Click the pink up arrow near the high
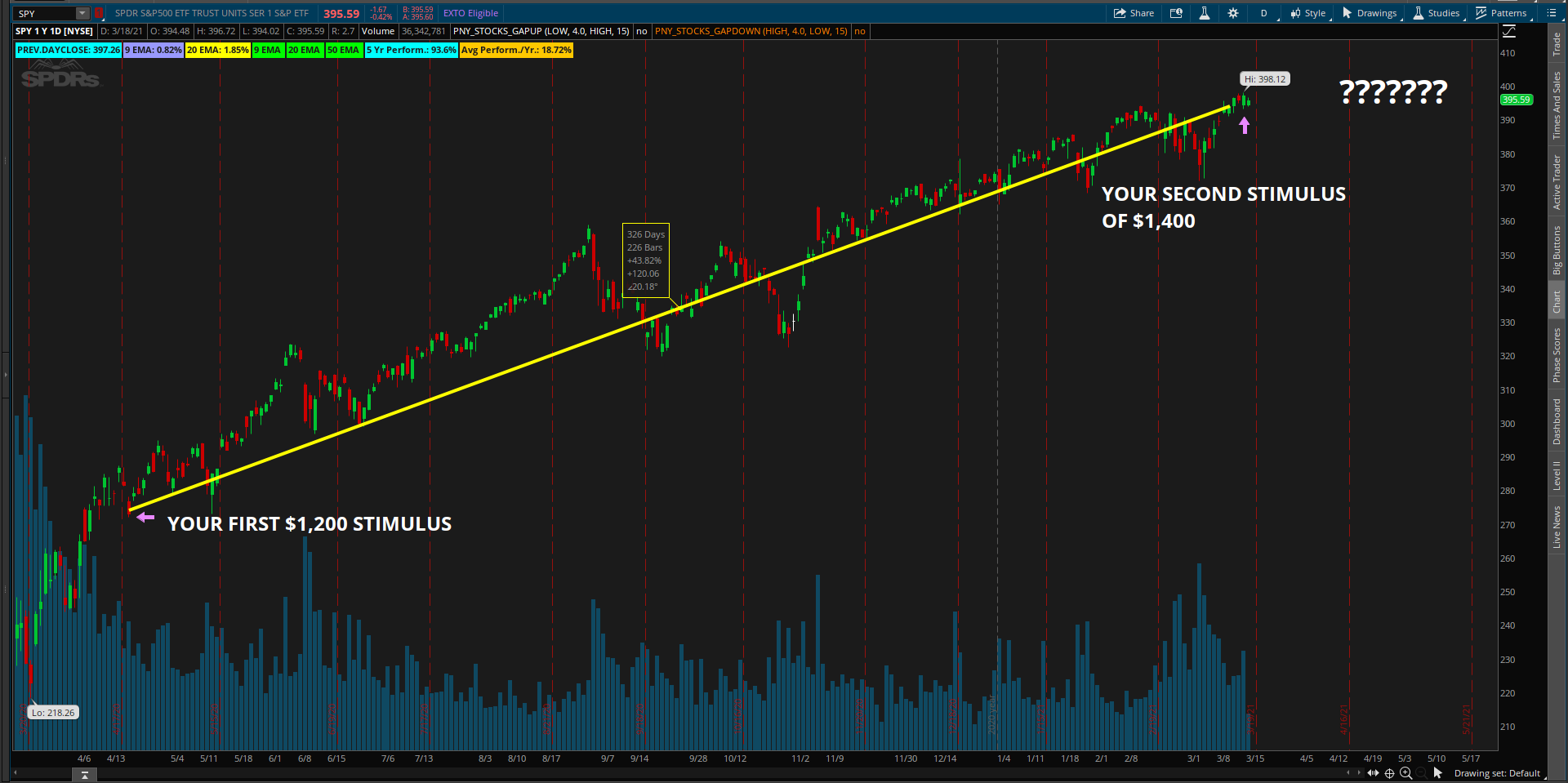The height and width of the screenshot is (783, 1568). (1245, 125)
